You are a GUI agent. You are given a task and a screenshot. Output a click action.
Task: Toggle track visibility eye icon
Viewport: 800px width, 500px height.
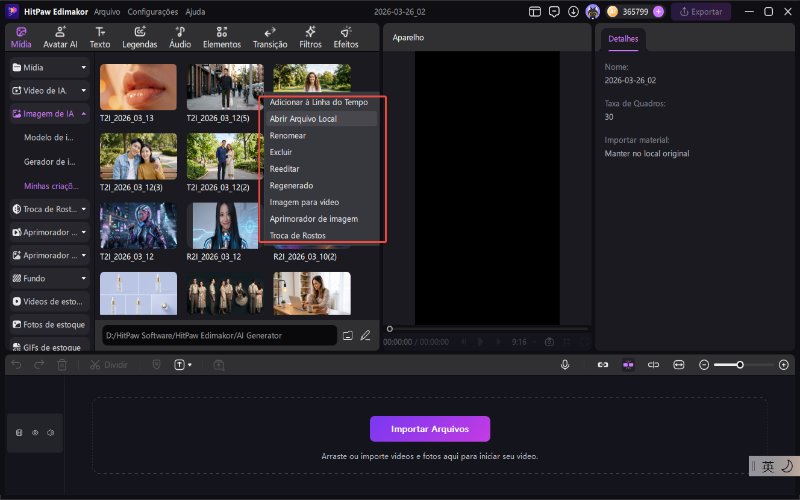(x=35, y=433)
